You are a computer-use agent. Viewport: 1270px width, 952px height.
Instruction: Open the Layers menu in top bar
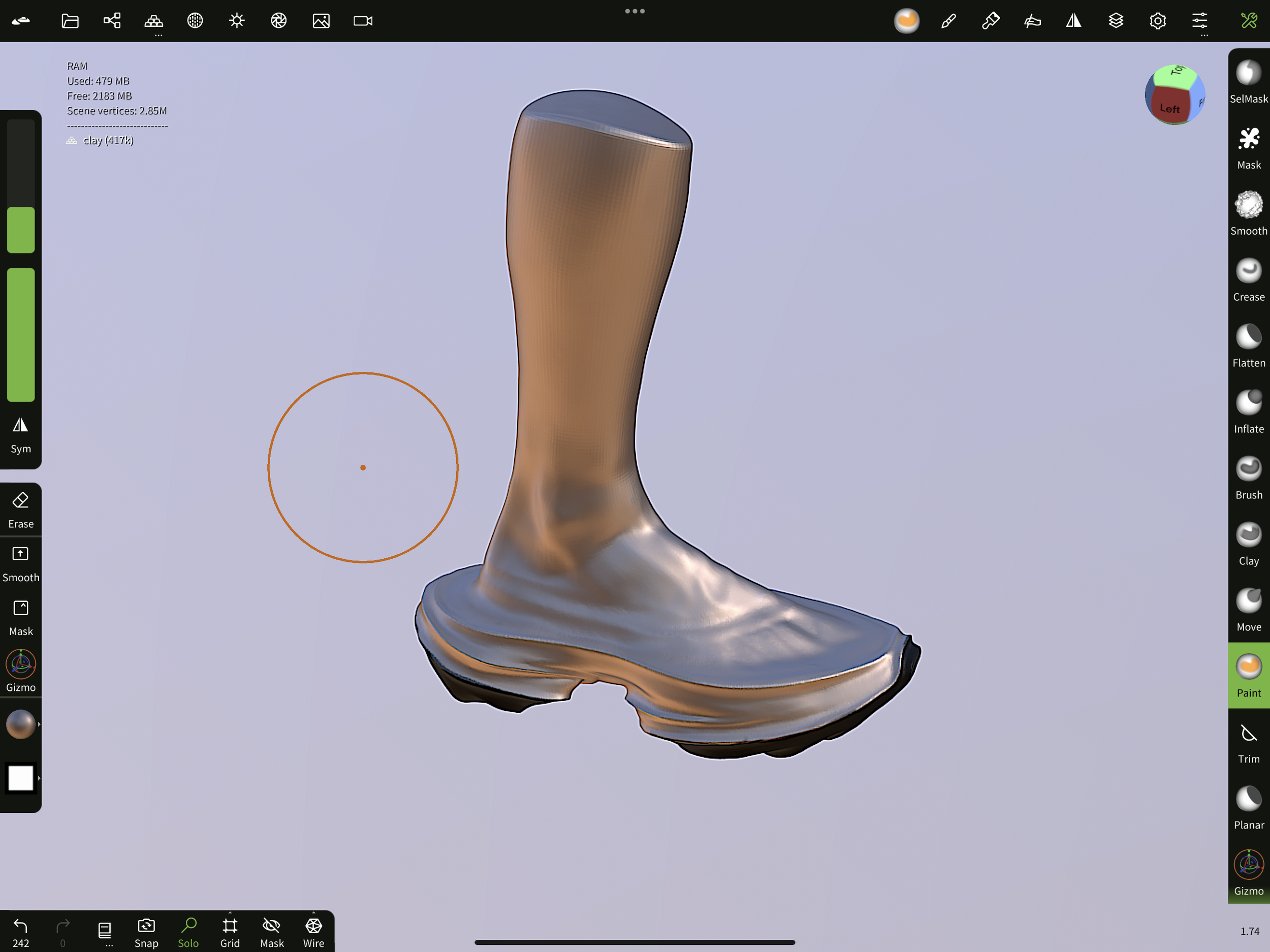[x=1116, y=21]
